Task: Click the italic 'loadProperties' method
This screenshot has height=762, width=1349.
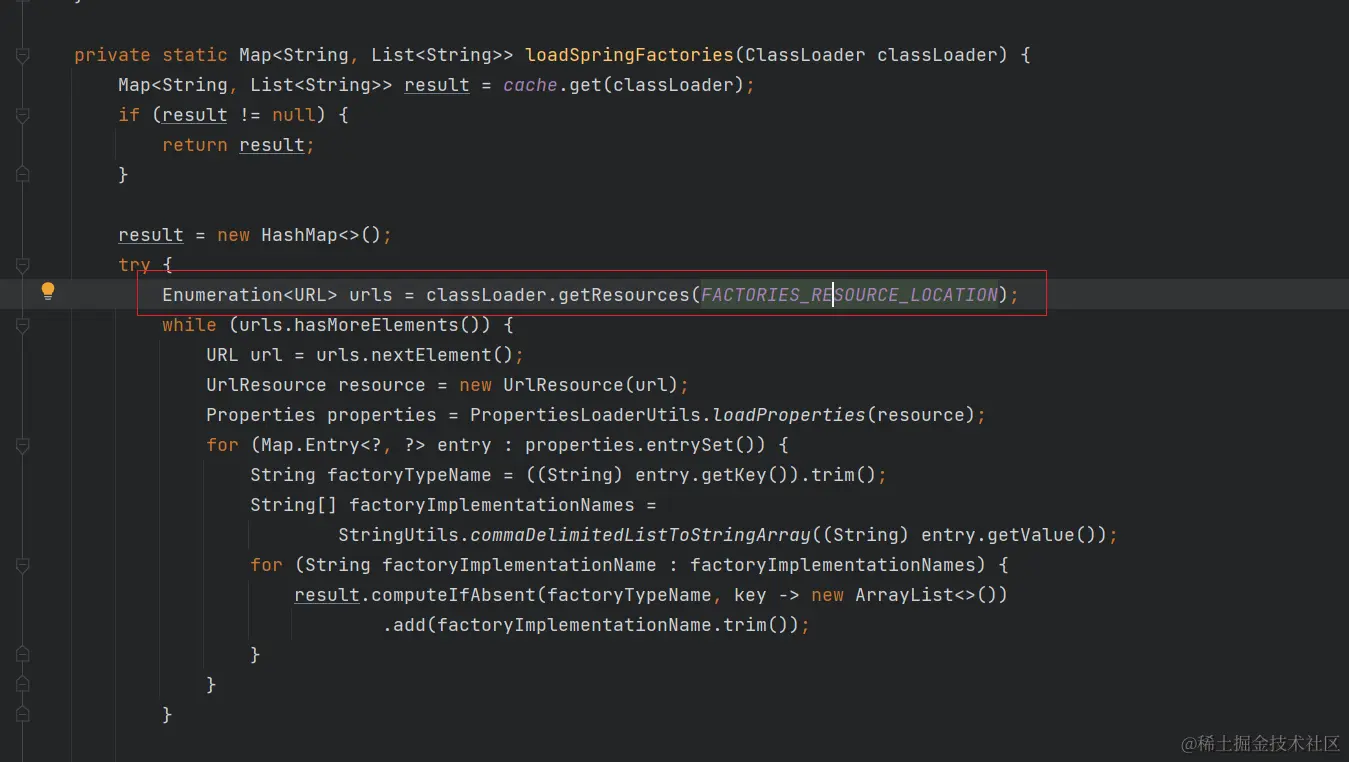Action: 789,415
